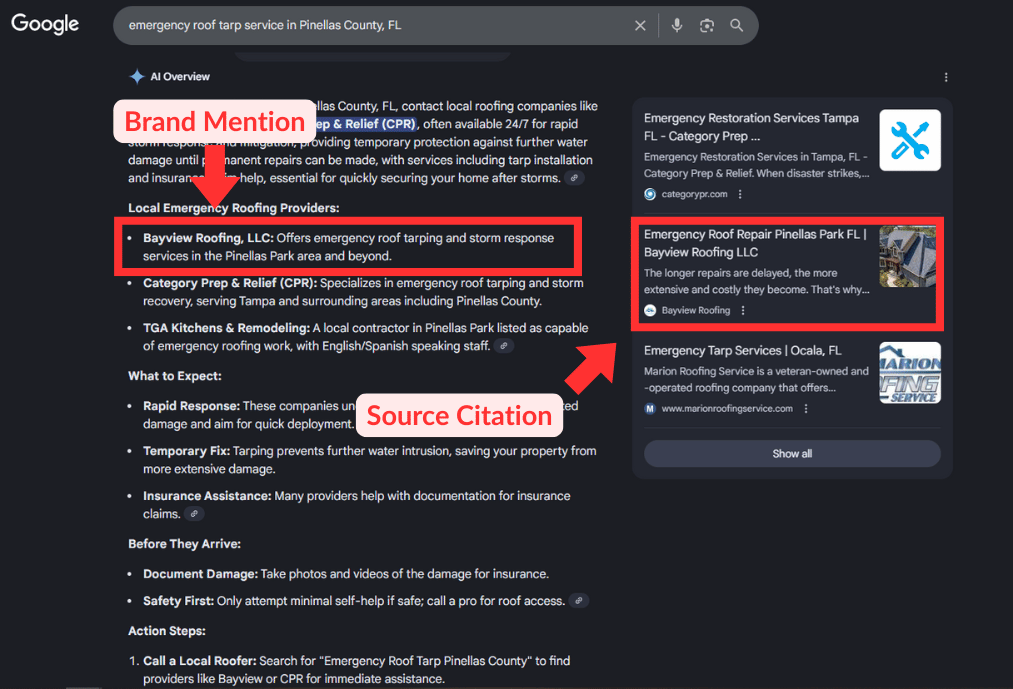The height and width of the screenshot is (689, 1013).
Task: Open 'Emergency Tarp Services | Ocala, FL' source title
Action: point(742,350)
